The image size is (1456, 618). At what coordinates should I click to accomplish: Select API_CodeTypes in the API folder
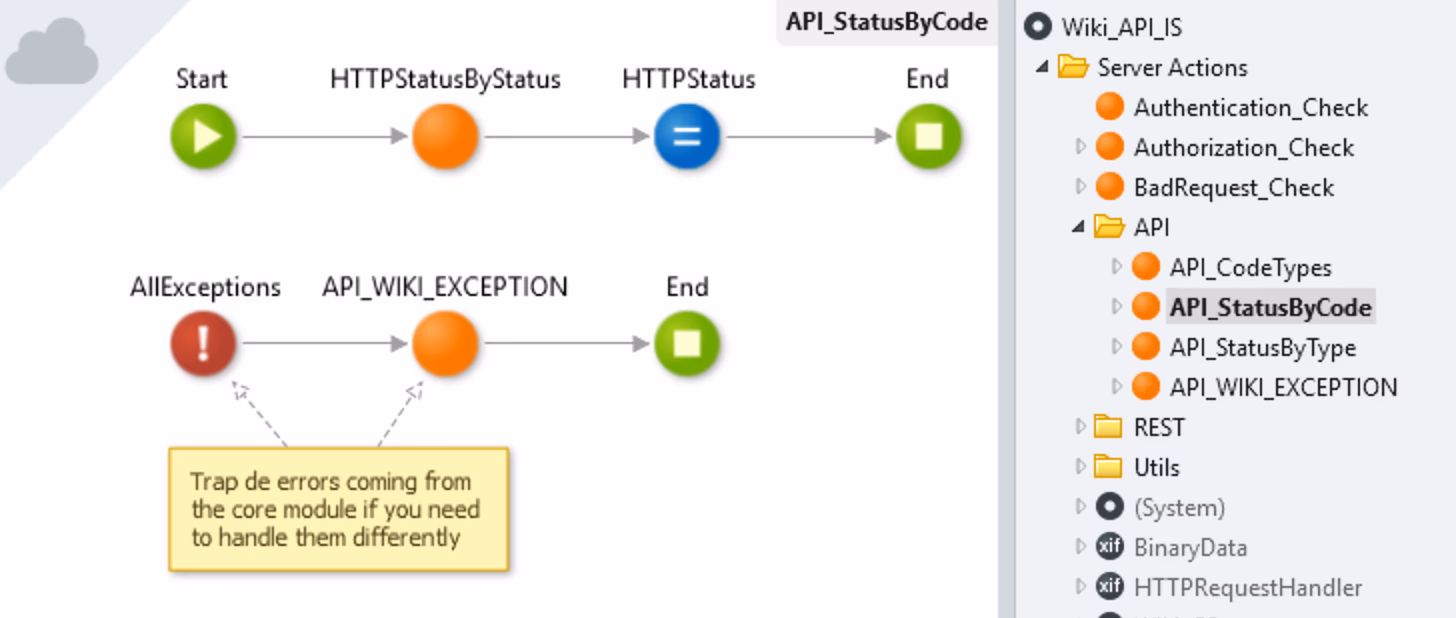tap(1250, 268)
